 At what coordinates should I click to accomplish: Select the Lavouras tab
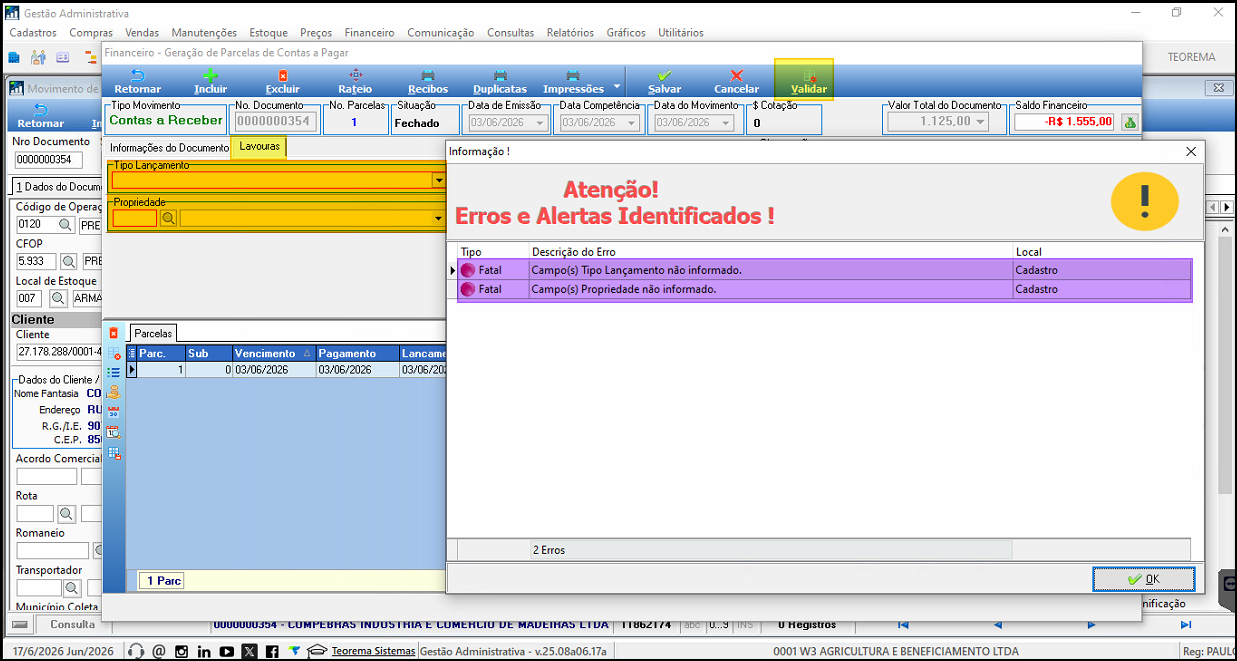click(x=259, y=147)
